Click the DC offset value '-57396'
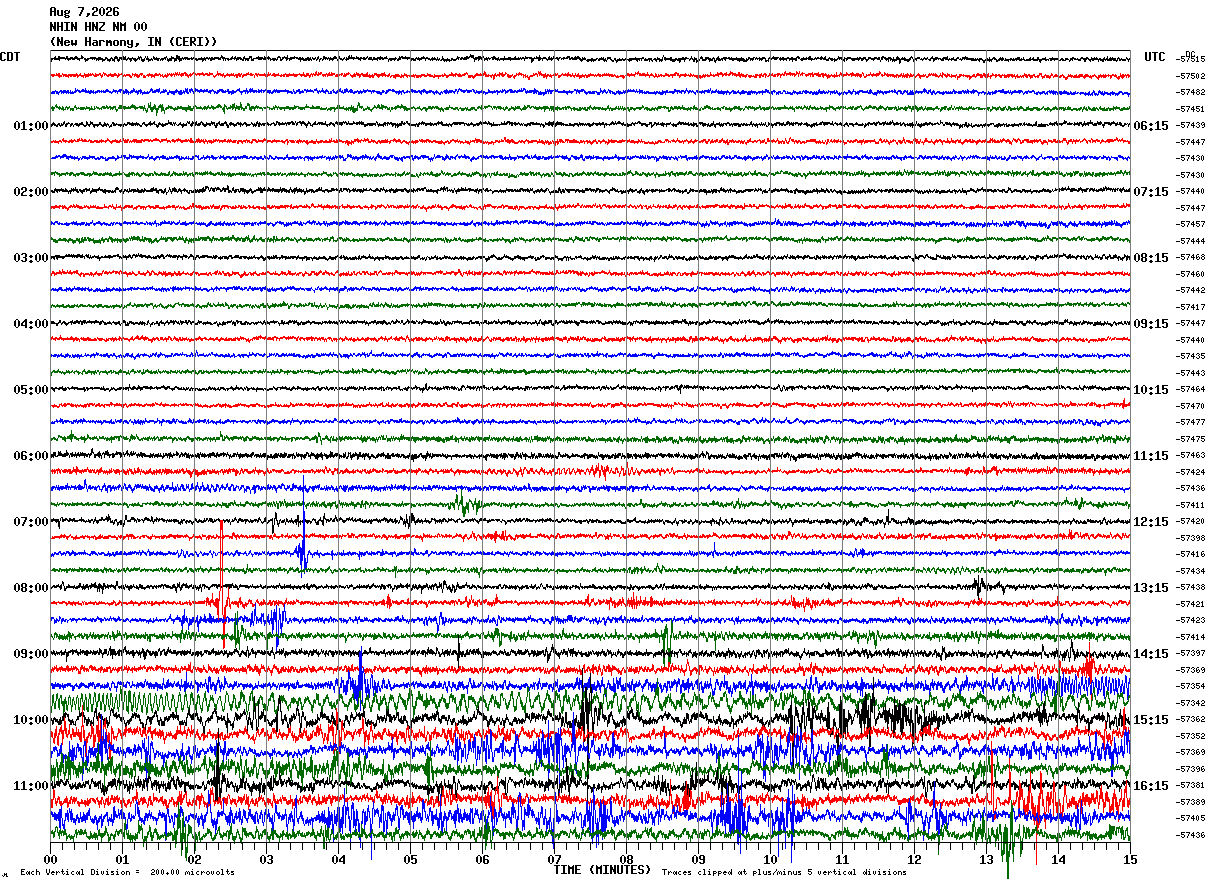Viewport: 1210px width, 886px height. coord(1191,769)
